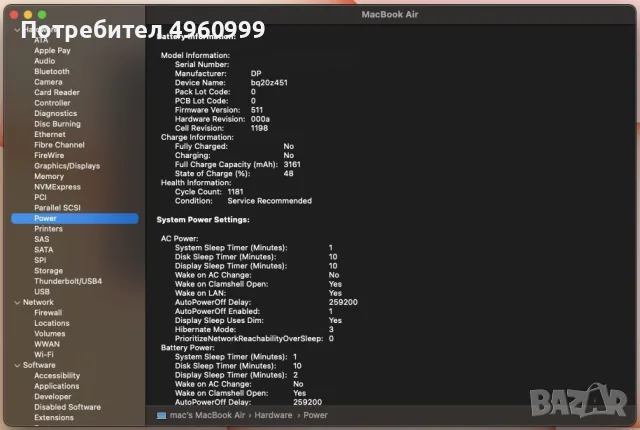Select Disabled Software entry
The height and width of the screenshot is (430, 640).
[67, 407]
